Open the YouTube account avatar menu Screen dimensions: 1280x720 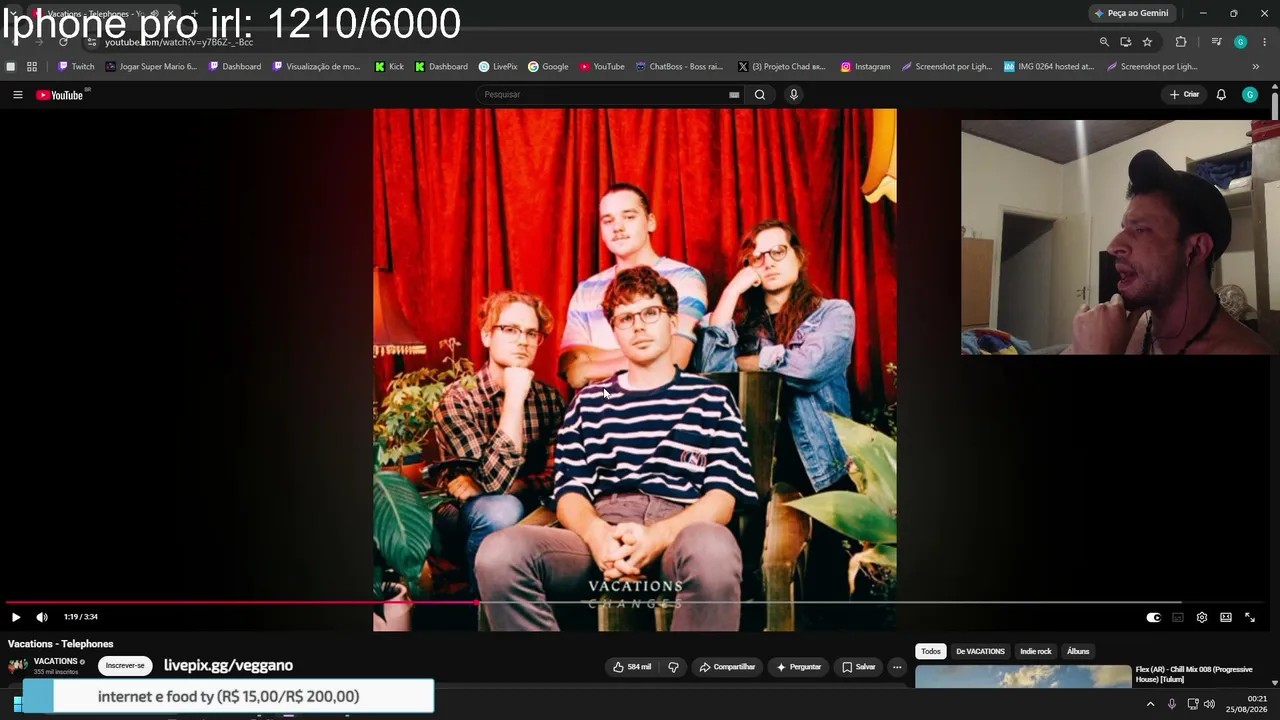point(1250,95)
